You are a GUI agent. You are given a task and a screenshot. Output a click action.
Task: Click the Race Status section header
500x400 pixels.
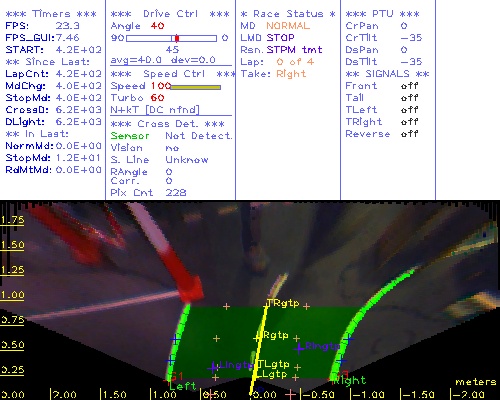click(288, 14)
